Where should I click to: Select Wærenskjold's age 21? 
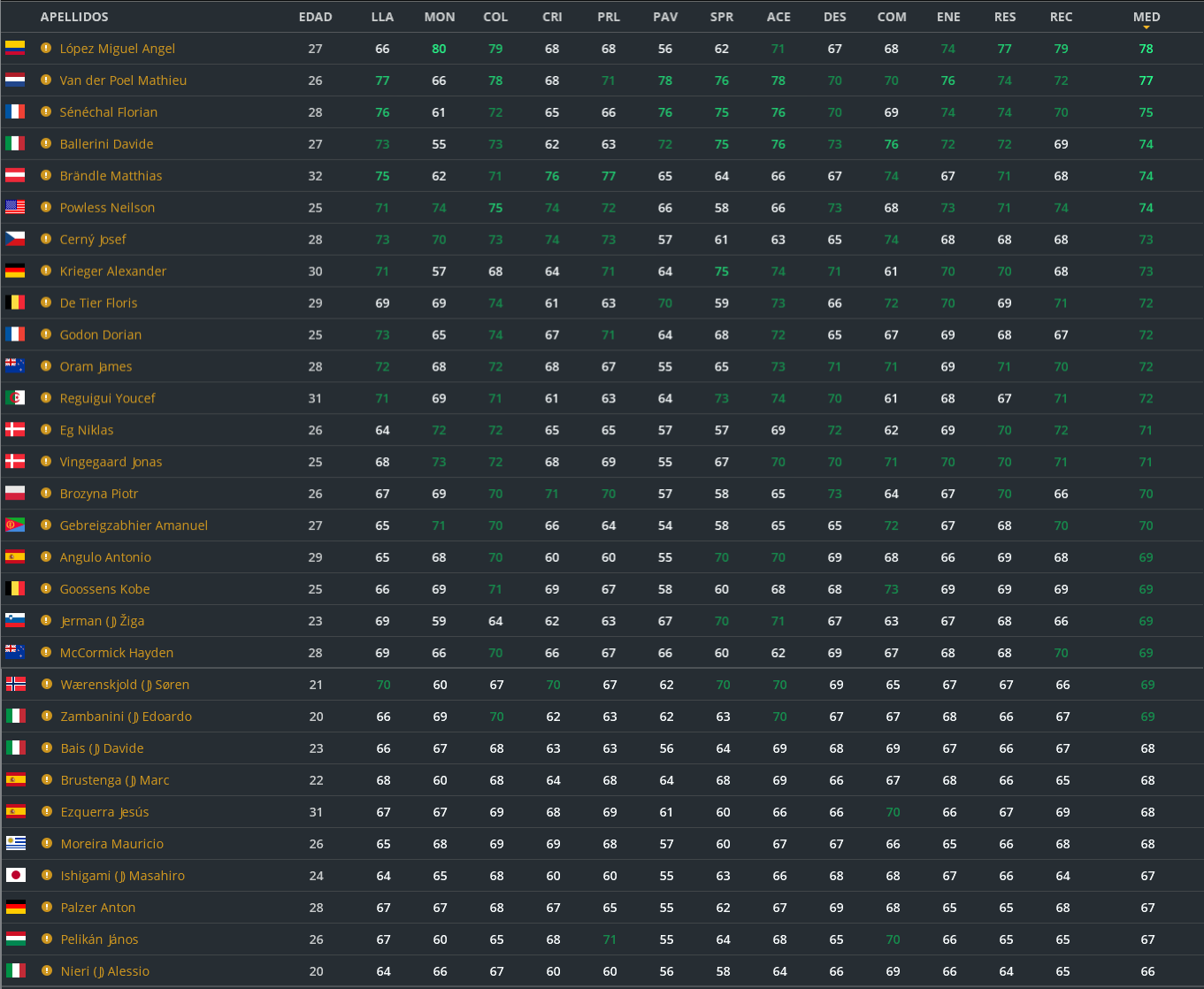click(317, 685)
